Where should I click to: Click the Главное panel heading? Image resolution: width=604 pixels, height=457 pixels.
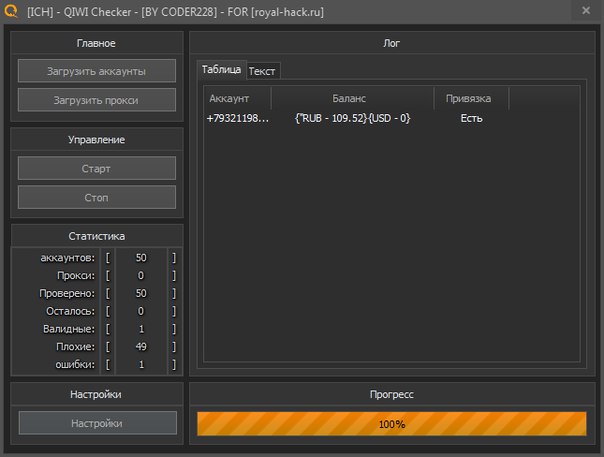click(96, 43)
